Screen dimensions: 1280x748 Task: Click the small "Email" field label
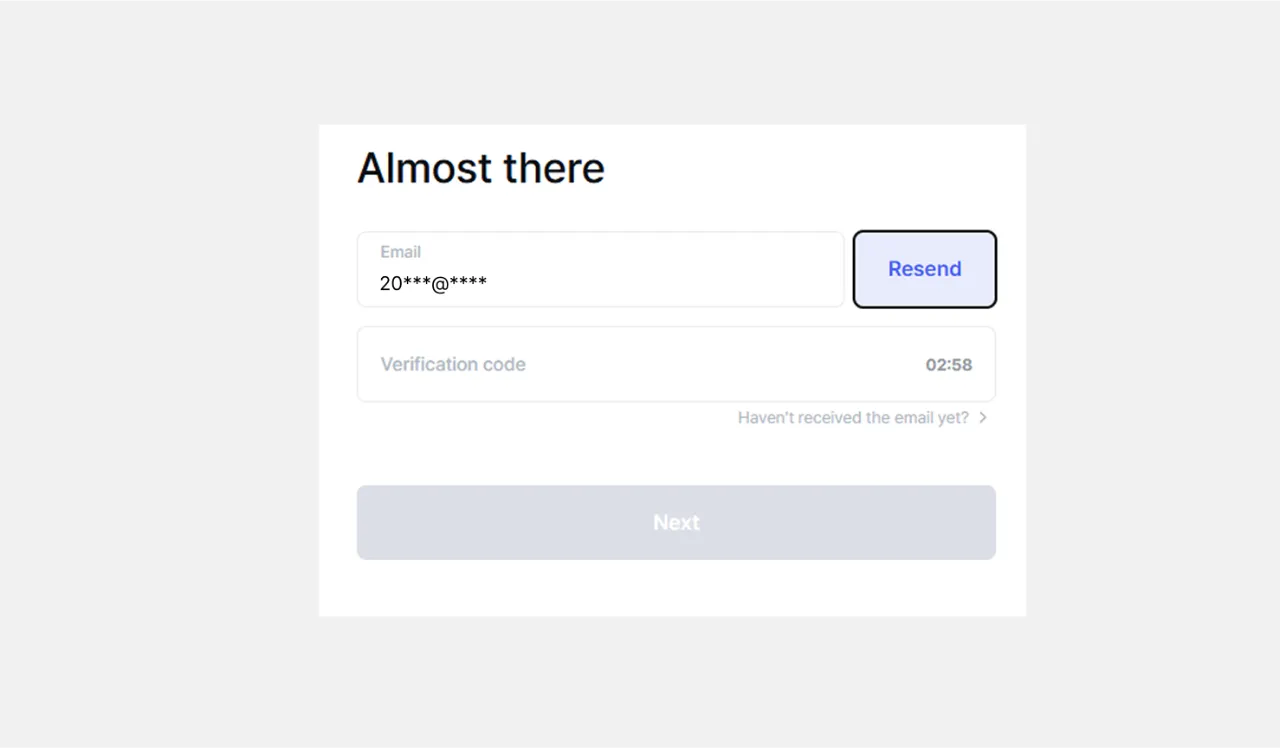pos(400,252)
